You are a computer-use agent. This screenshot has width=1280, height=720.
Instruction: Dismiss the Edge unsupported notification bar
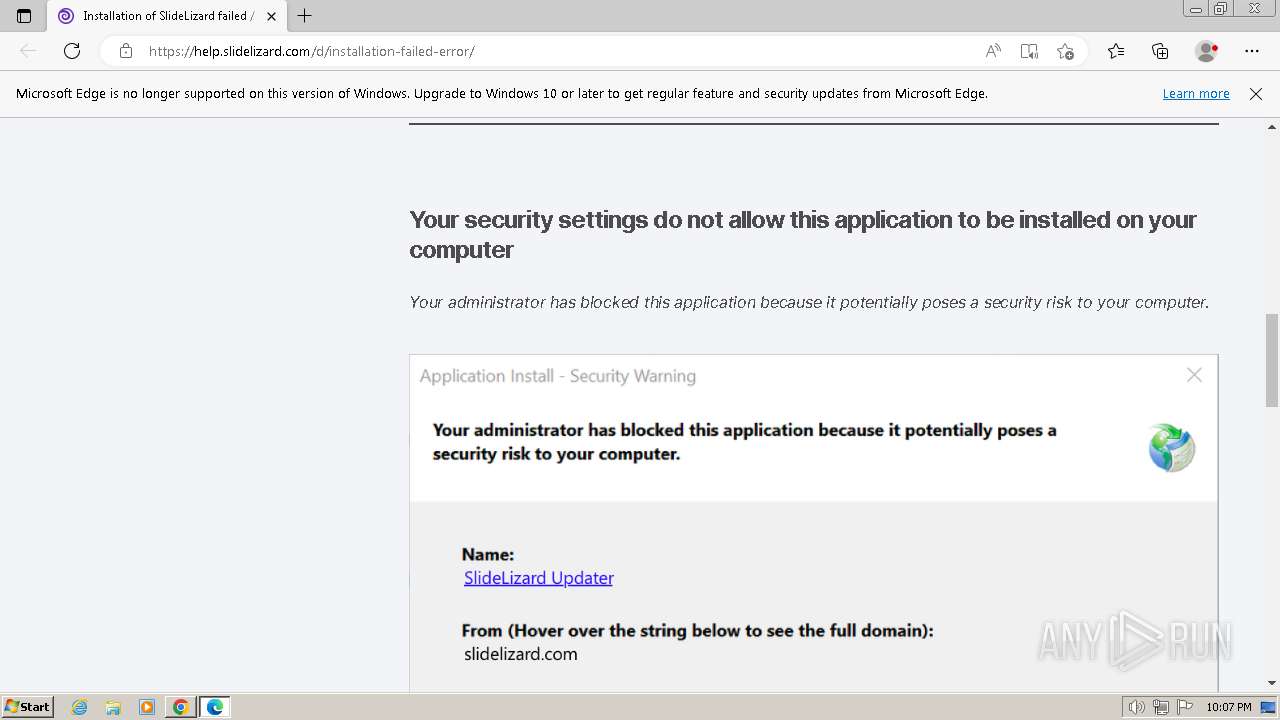(x=1256, y=93)
